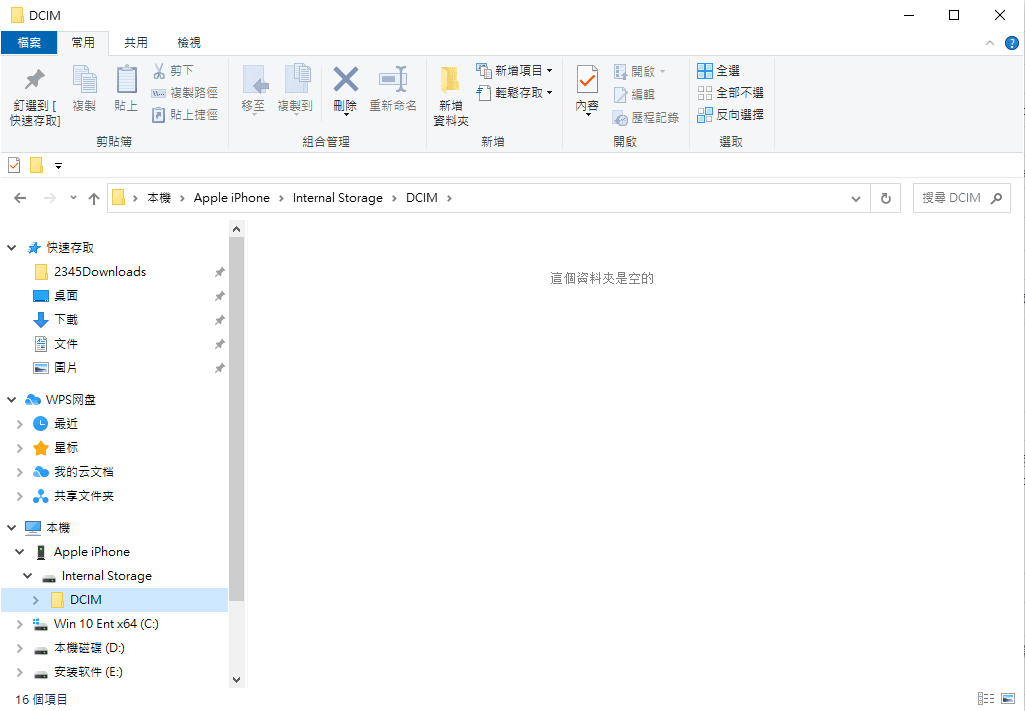Viewport: 1025px width, 711px height.
Task: Click the refresh button beside address bar
Action: tap(885, 198)
